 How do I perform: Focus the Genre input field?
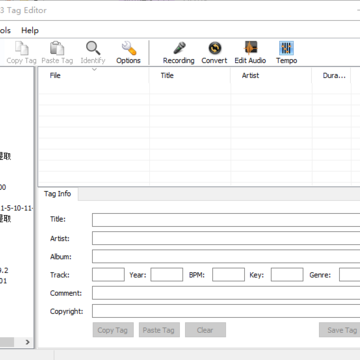(x=350, y=275)
